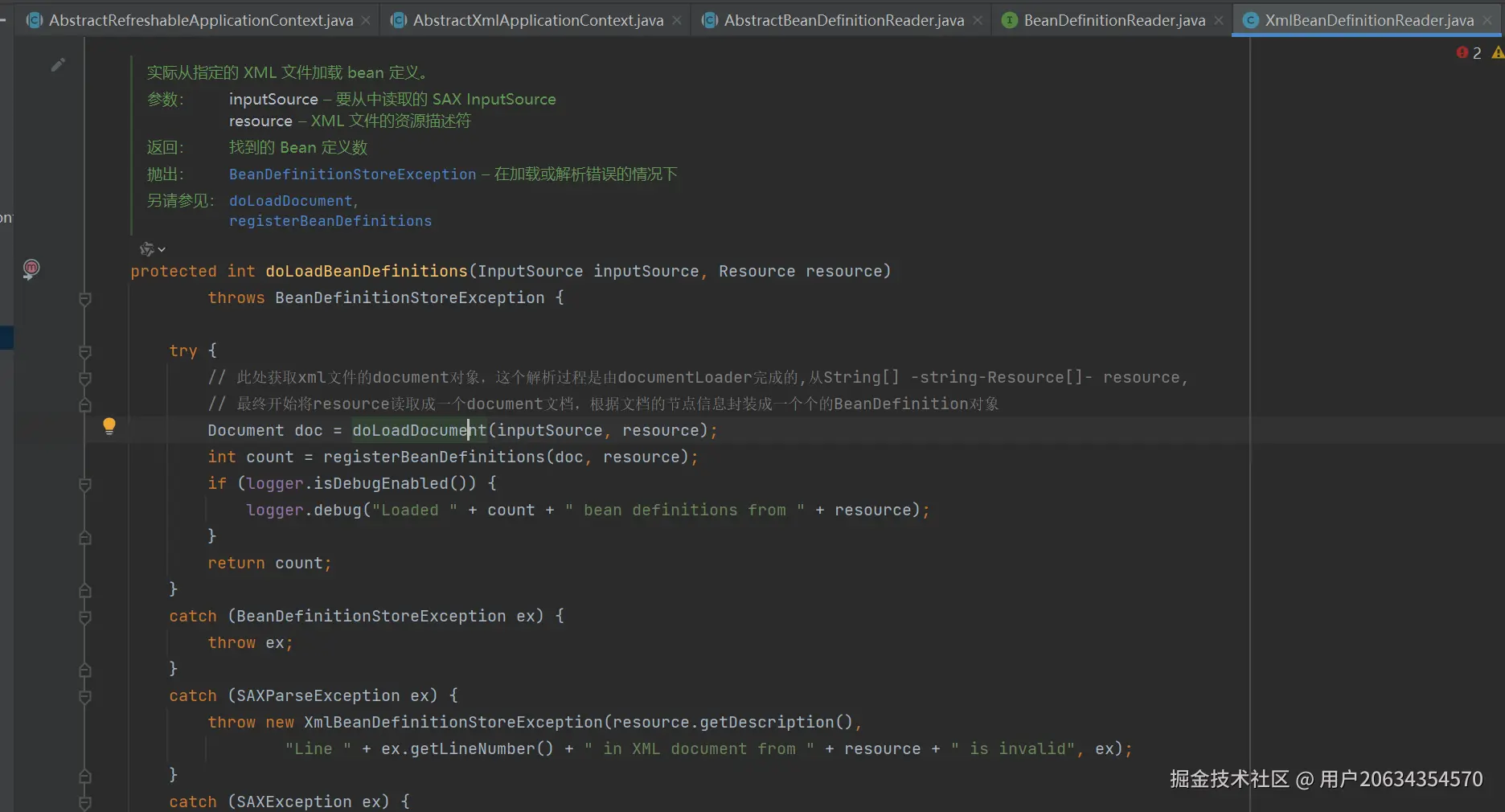Click the red error indicator showing 2
The image size is (1505, 812).
(x=1469, y=52)
